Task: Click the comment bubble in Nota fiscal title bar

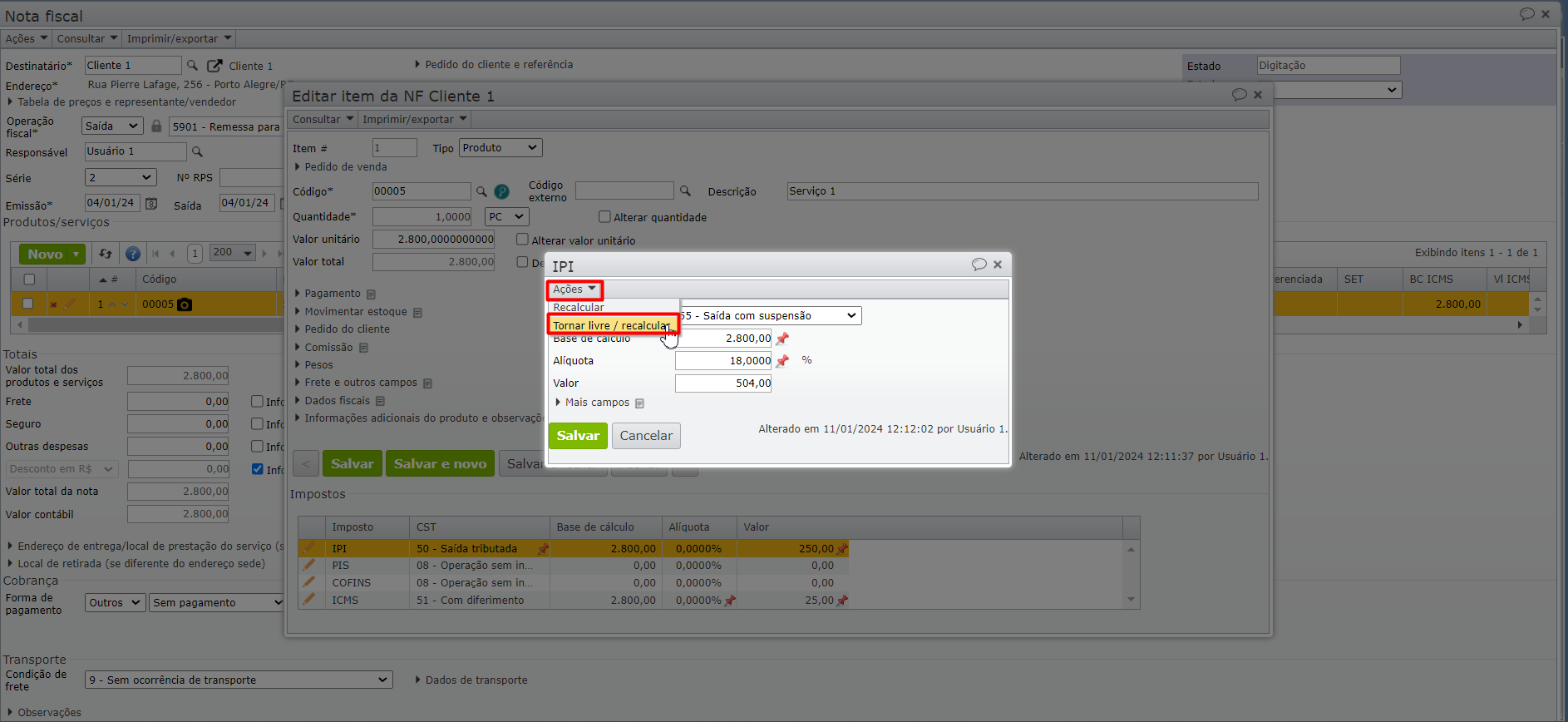Action: 1527,14
